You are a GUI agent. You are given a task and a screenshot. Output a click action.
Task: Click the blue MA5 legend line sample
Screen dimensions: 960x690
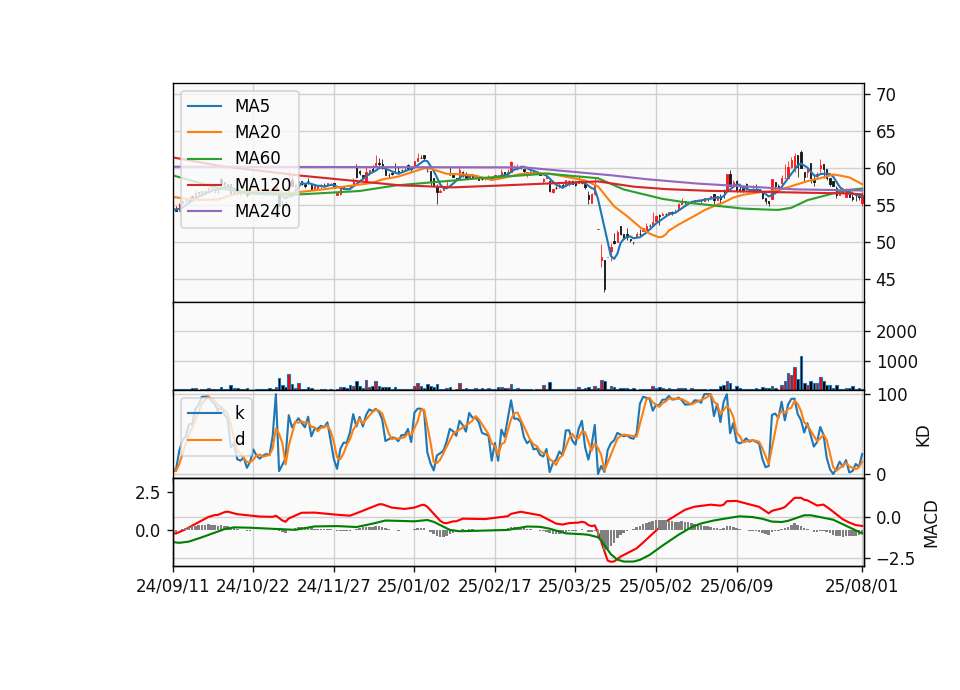point(204,106)
